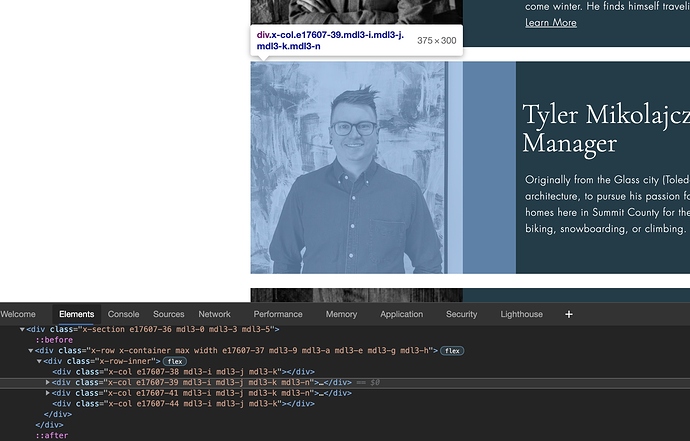Collapse the x-row-inner div node
Screen dimensions: 690x441
pyautogui.click(x=40, y=361)
